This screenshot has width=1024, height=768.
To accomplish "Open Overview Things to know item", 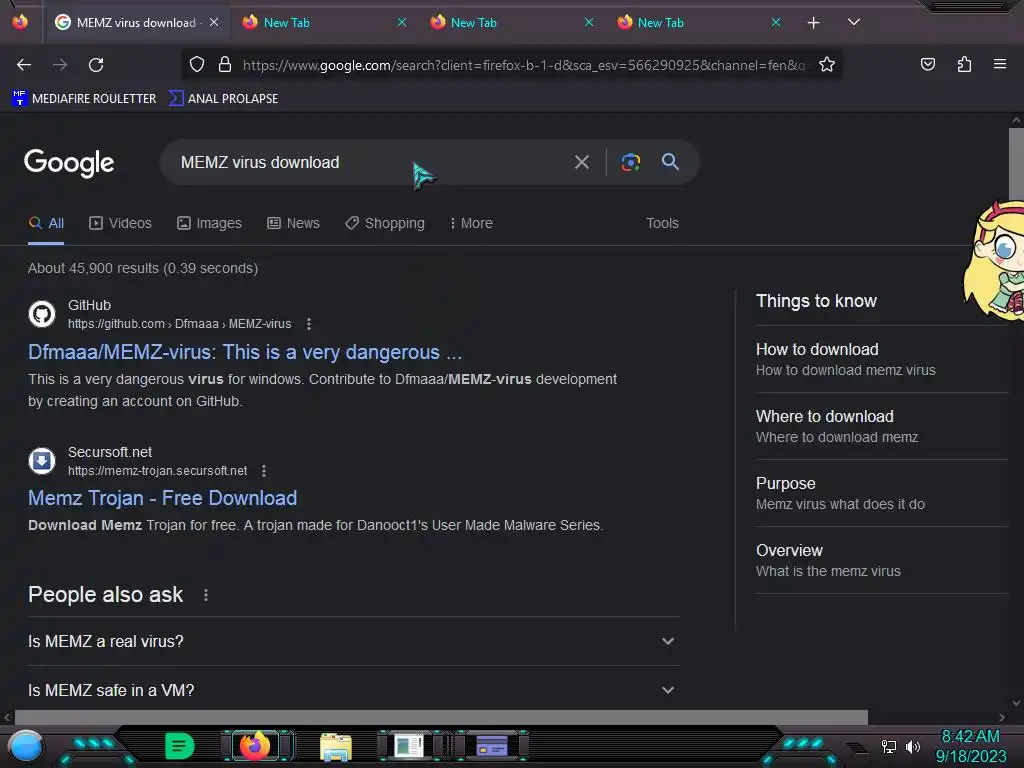I will pos(882,560).
